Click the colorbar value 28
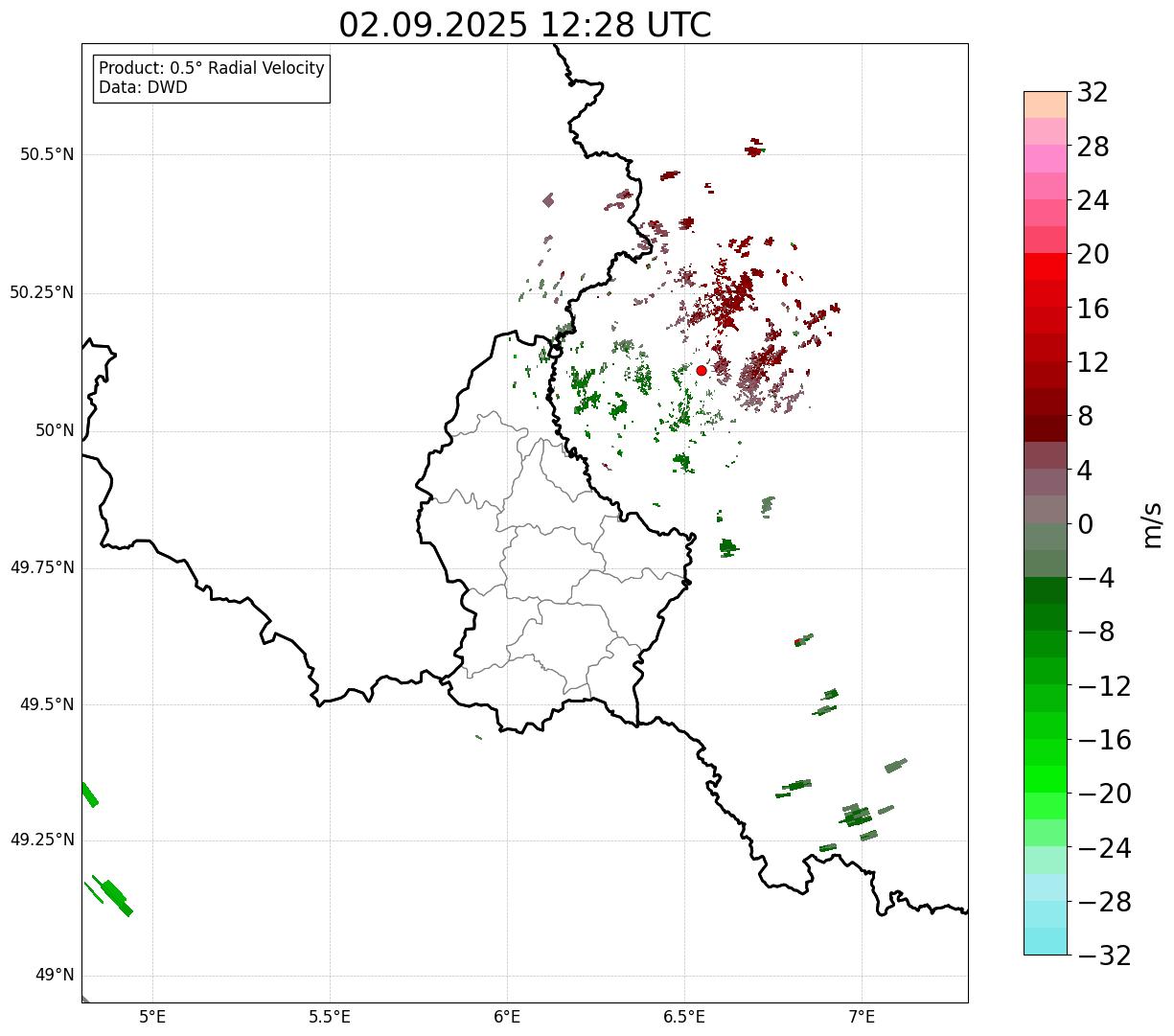Viewport: 1174px width, 1036px height. tap(1093, 147)
